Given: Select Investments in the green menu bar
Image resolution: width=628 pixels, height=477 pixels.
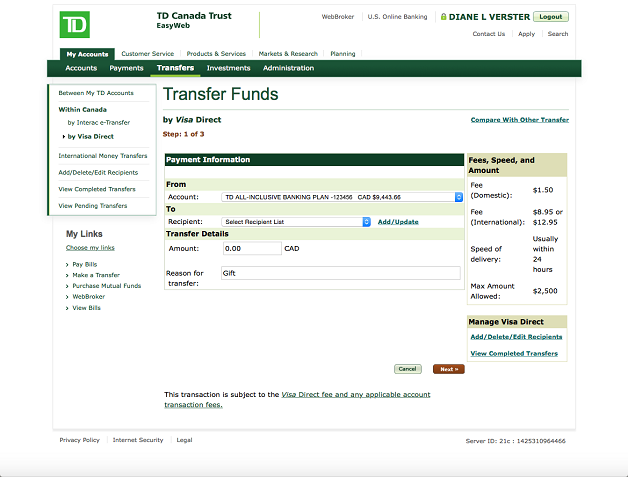Looking at the screenshot, I should (228, 68).
